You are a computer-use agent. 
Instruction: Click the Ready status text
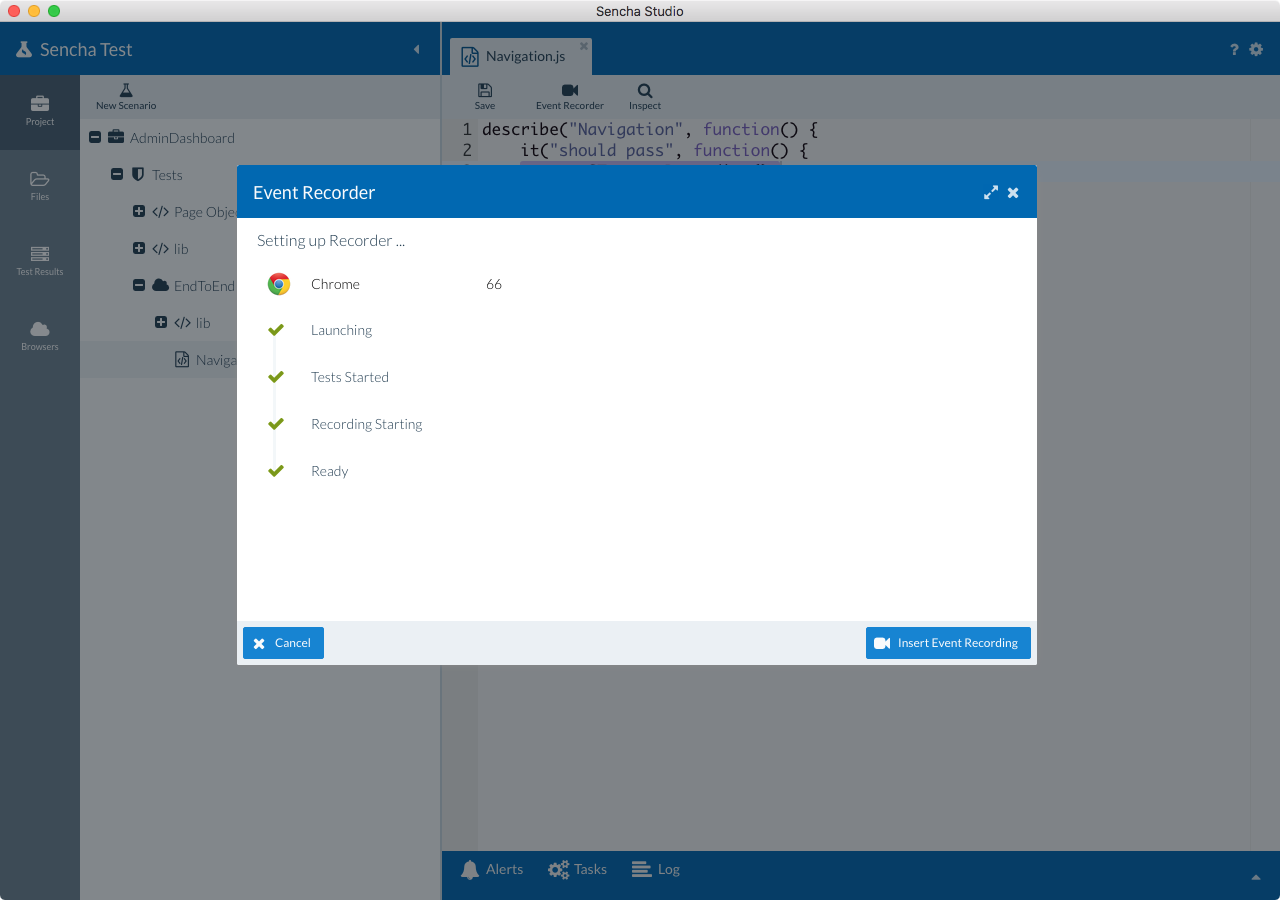330,471
